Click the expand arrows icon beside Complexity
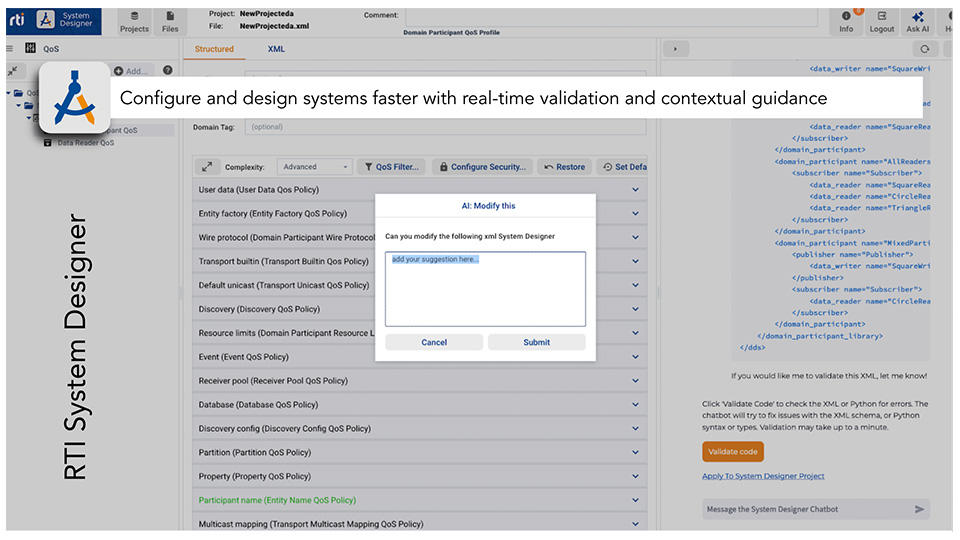 pos(207,167)
